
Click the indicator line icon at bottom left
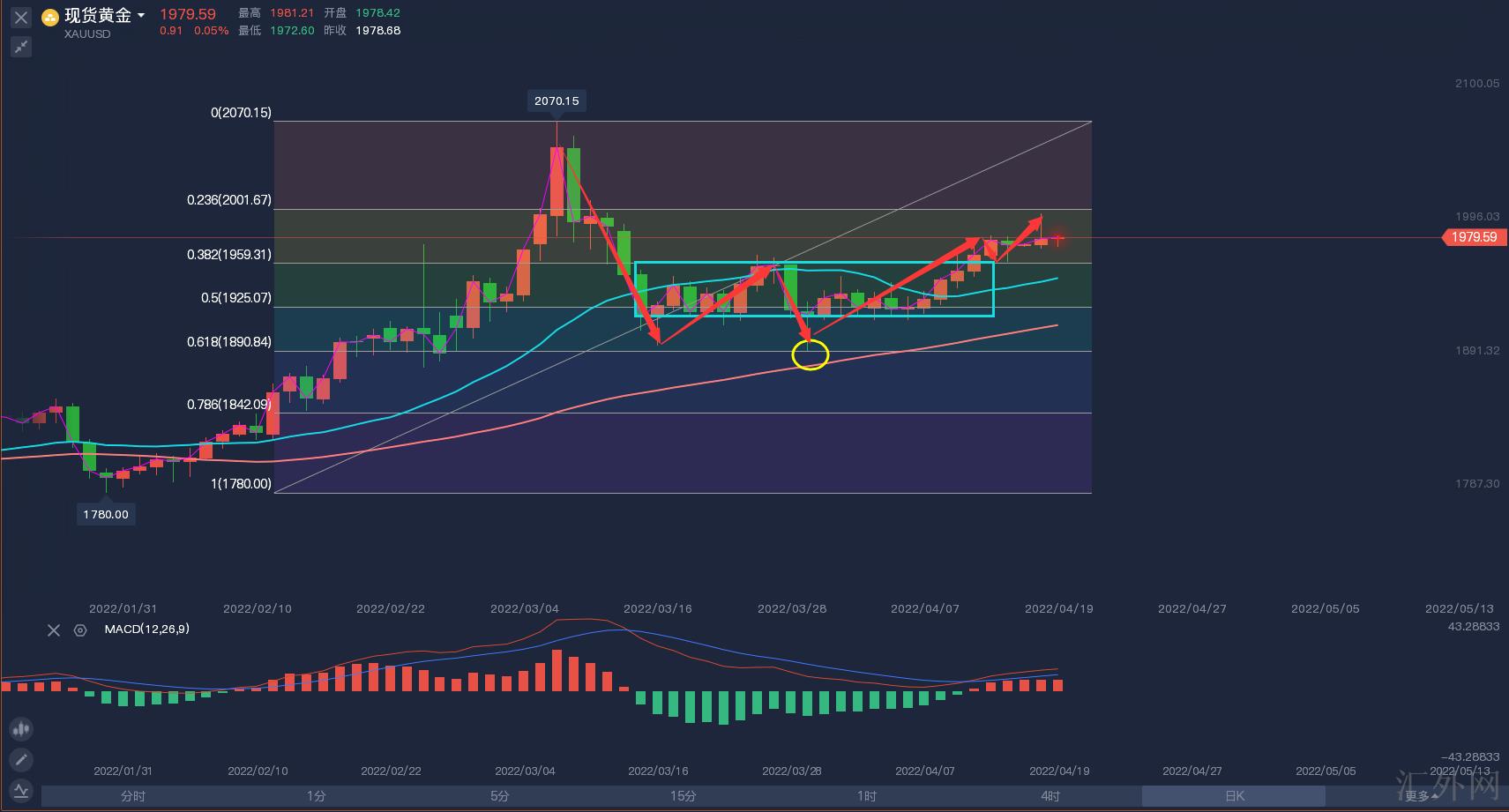coord(21,790)
